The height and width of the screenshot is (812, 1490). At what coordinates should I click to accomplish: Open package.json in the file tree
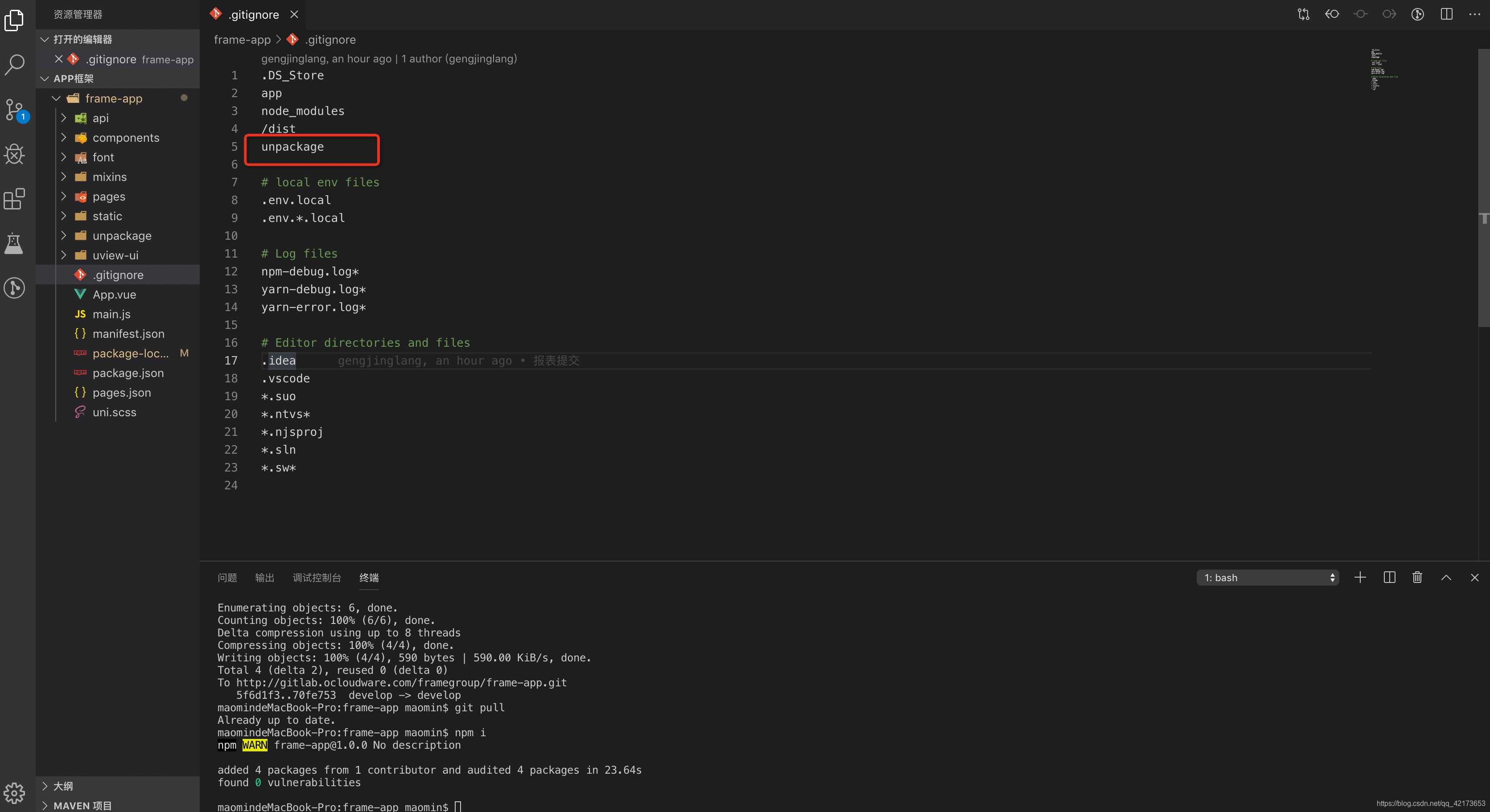click(118, 373)
